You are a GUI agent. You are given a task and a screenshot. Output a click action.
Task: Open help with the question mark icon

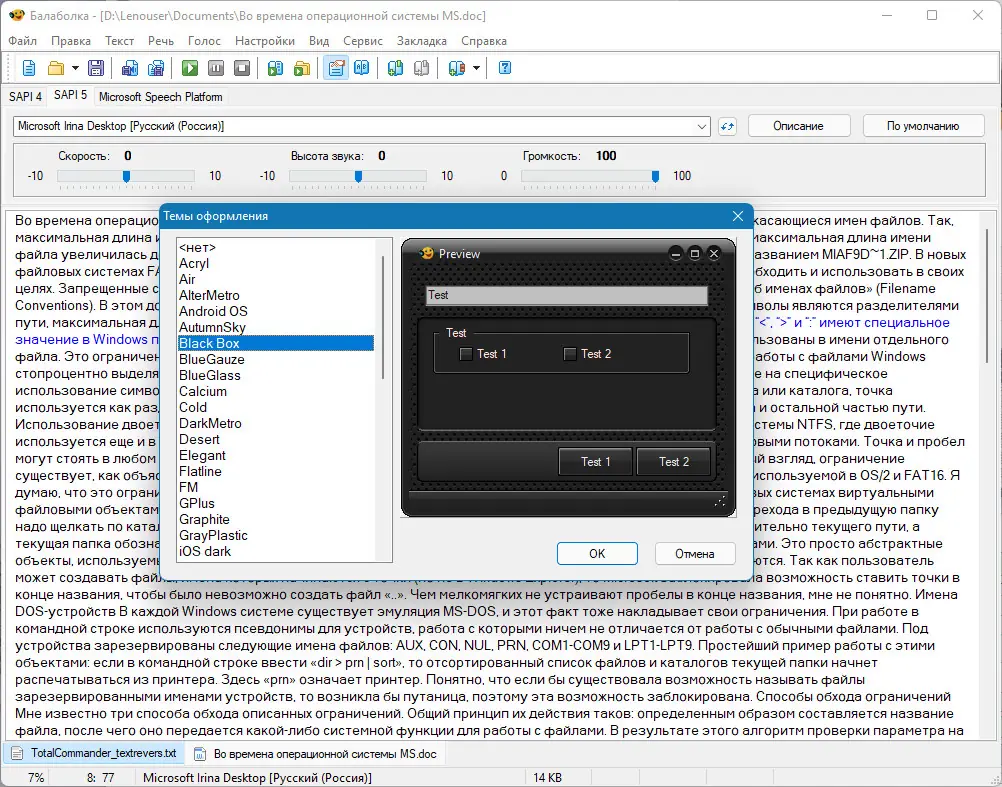[x=505, y=68]
